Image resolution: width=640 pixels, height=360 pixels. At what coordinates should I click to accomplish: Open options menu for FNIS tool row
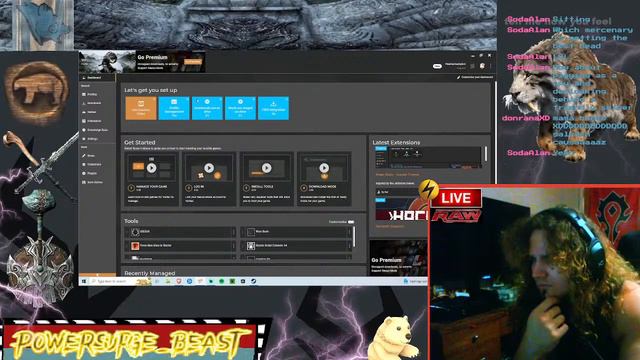click(x=234, y=246)
